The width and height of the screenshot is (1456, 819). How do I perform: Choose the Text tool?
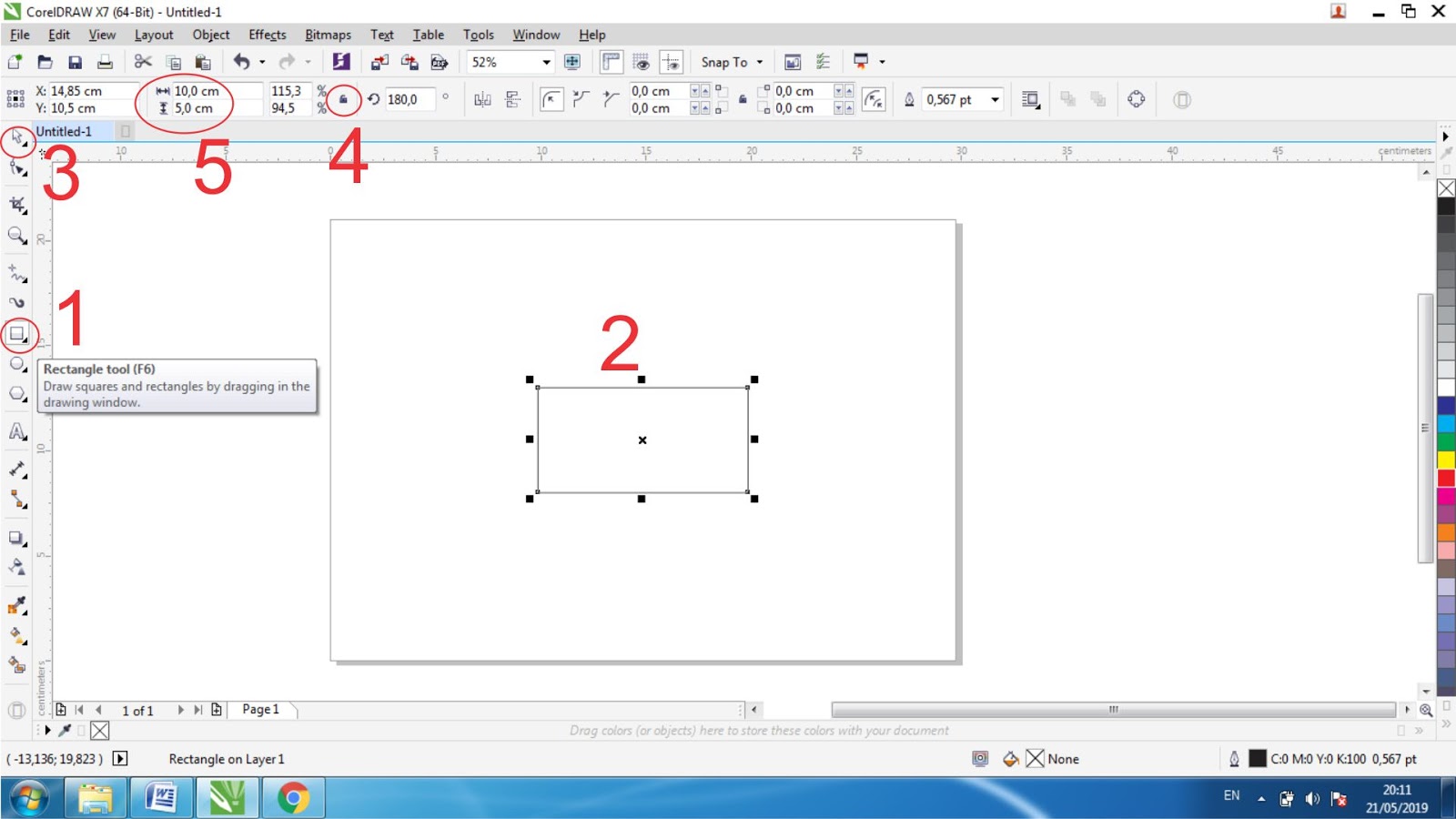(15, 431)
